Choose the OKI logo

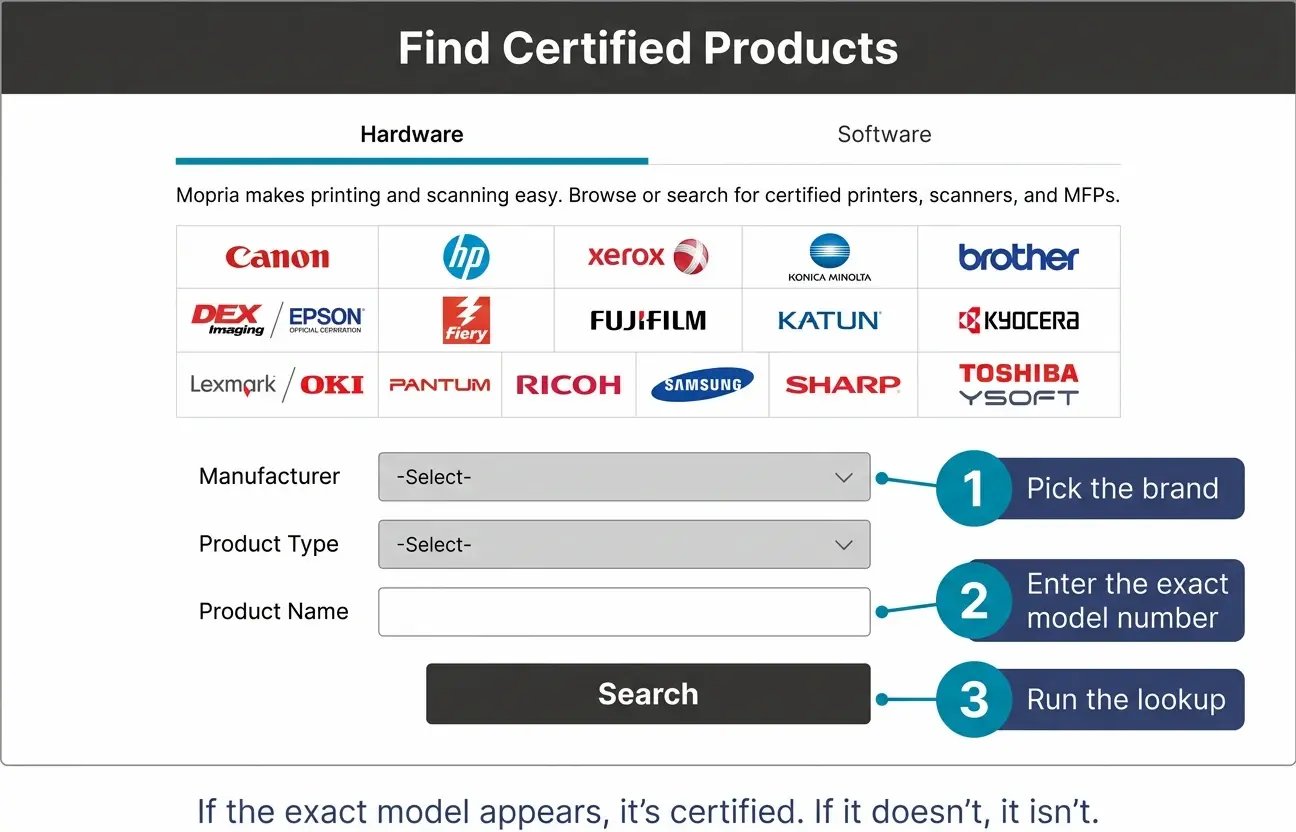[x=332, y=384]
